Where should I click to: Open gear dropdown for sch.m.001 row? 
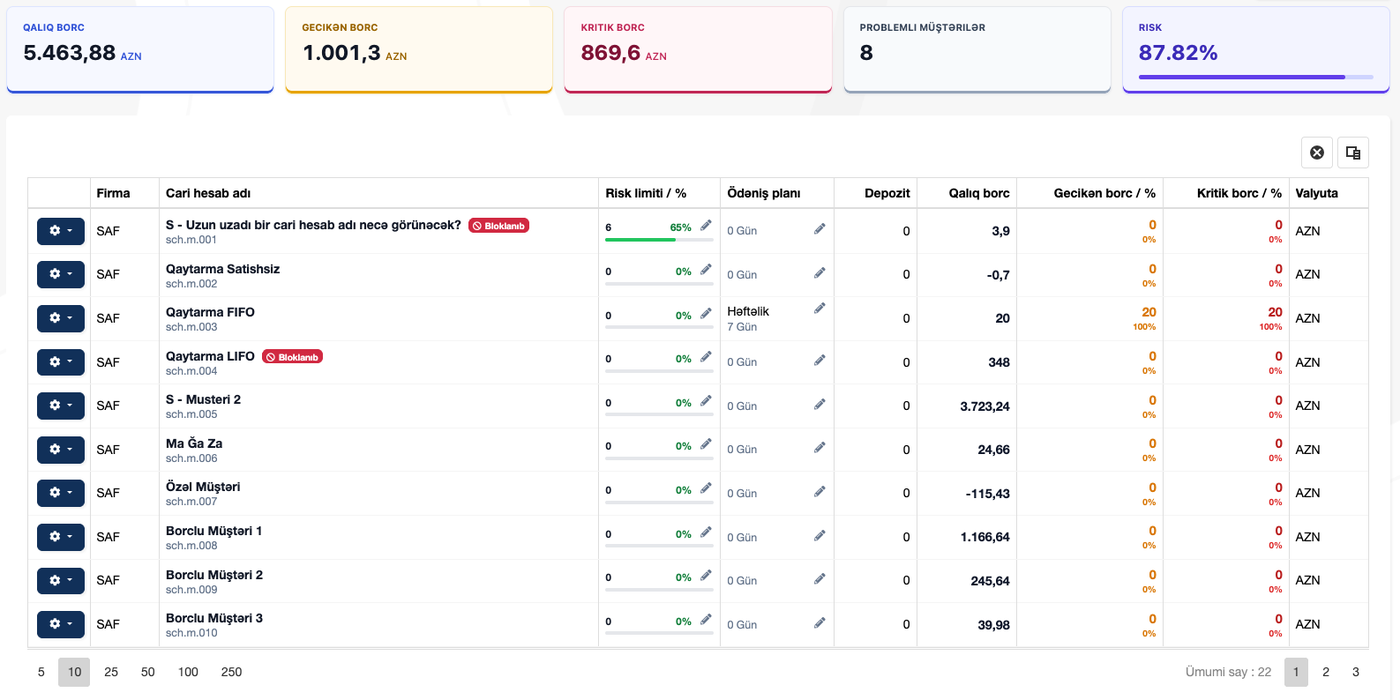coord(61,231)
